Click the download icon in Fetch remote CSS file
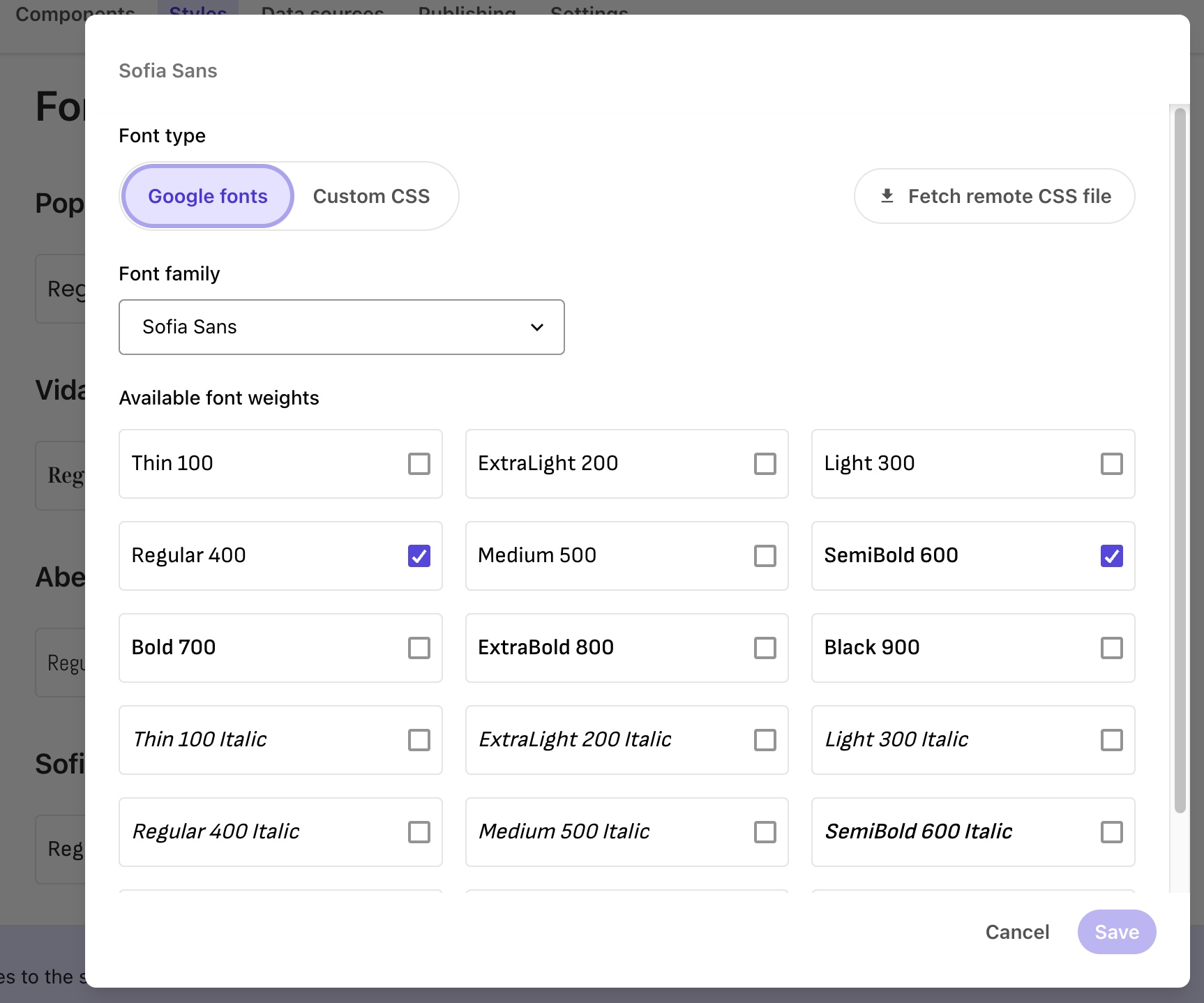 pos(887,196)
